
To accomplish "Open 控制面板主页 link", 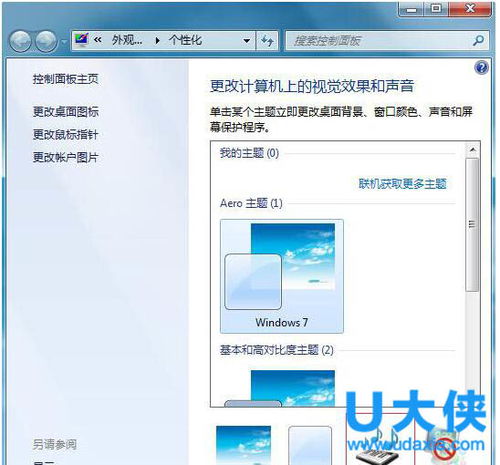I will click(66, 79).
